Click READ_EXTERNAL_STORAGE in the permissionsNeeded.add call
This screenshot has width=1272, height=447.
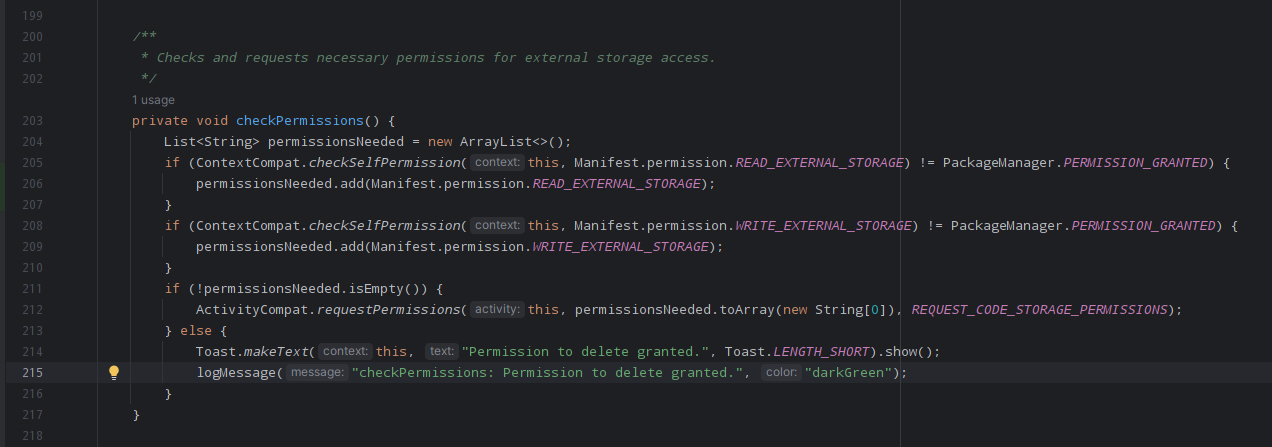click(x=617, y=184)
